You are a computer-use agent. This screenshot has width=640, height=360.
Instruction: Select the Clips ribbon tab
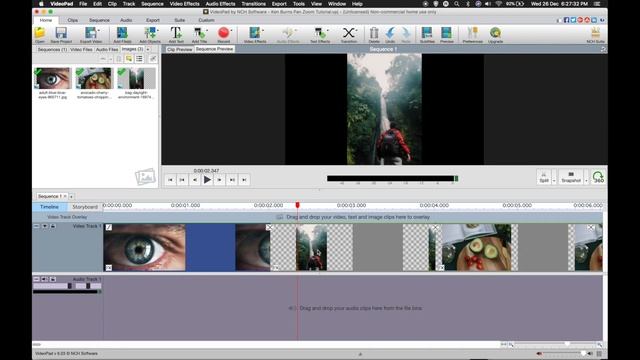[x=73, y=20]
